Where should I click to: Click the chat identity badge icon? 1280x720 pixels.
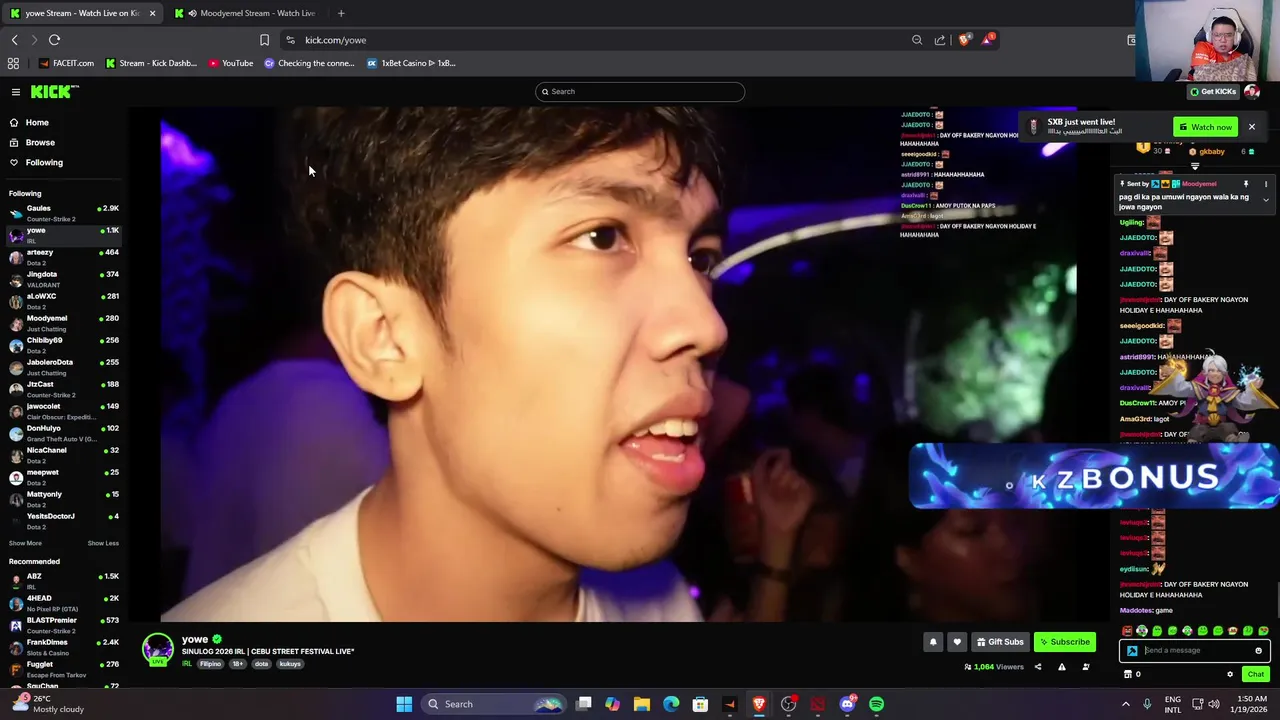click(1132, 651)
